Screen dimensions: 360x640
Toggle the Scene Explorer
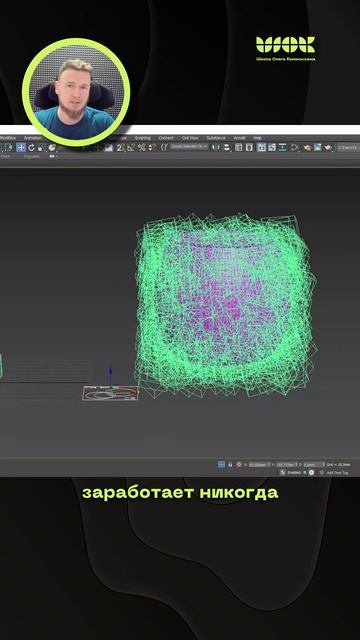pos(238,148)
